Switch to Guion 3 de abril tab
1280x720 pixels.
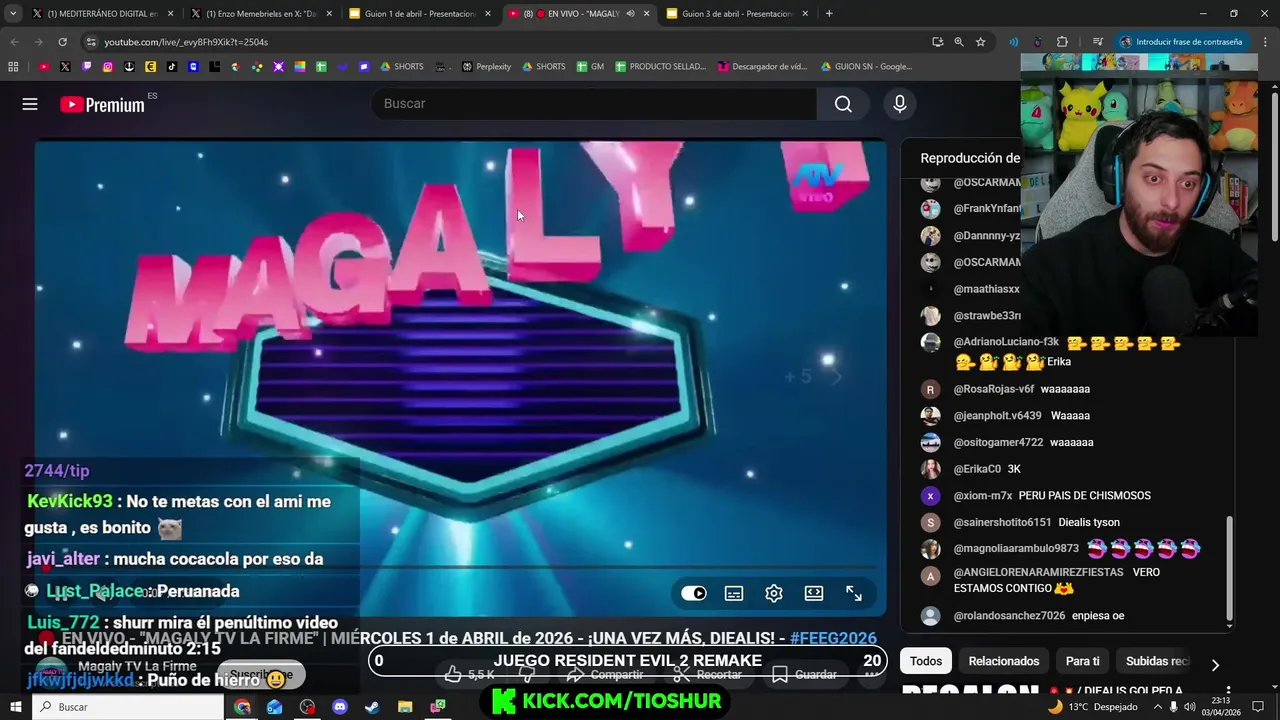pyautogui.click(x=738, y=14)
